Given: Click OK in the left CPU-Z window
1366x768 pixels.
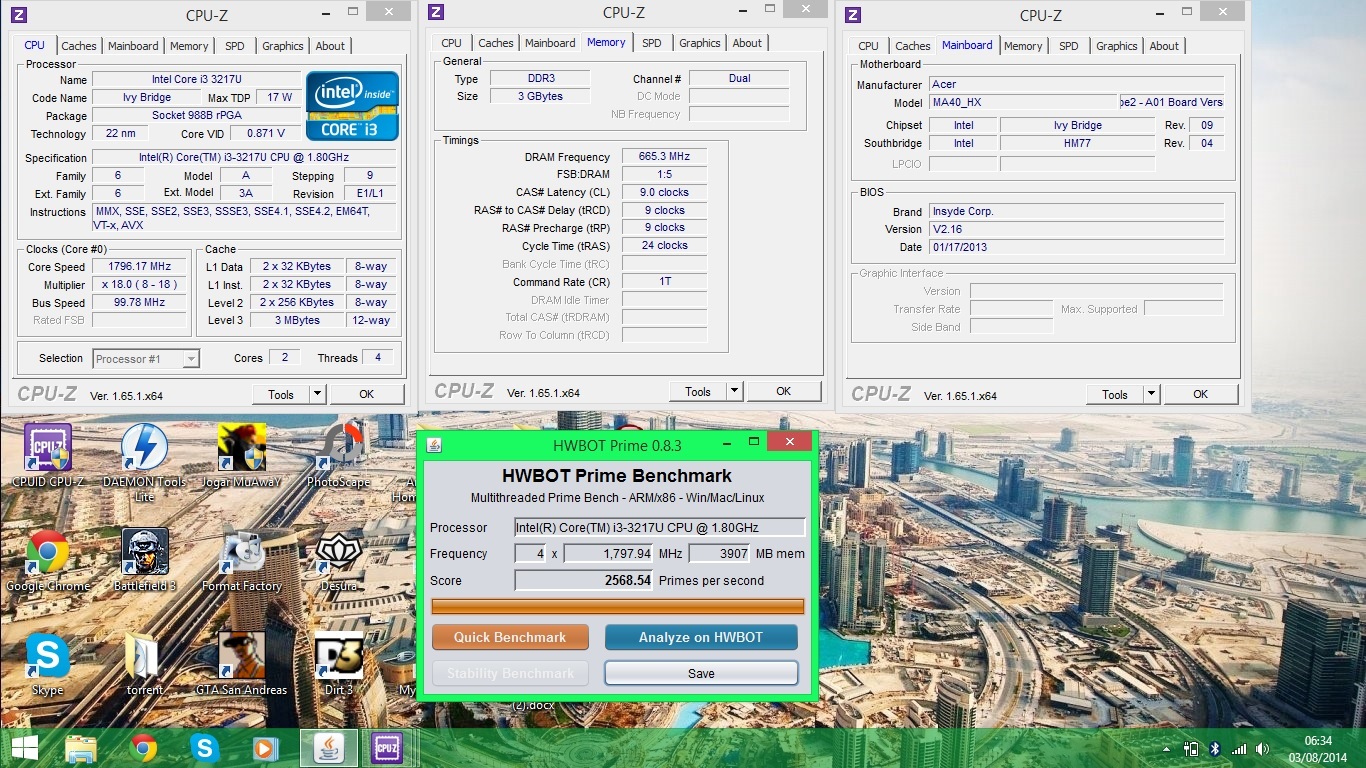Looking at the screenshot, I should pos(367,394).
